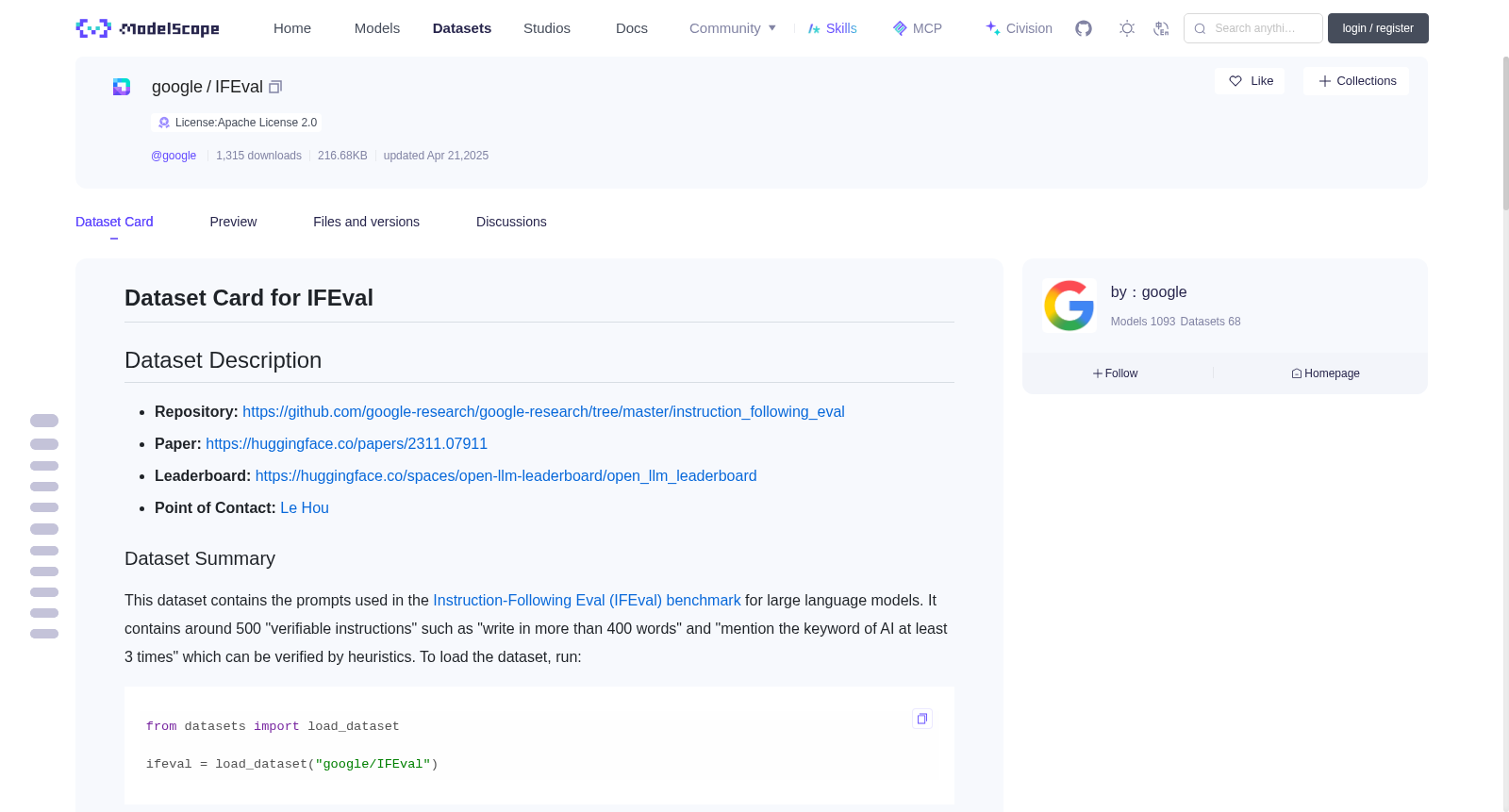This screenshot has width=1509, height=812.
Task: Open the Studios section
Action: pyautogui.click(x=547, y=28)
